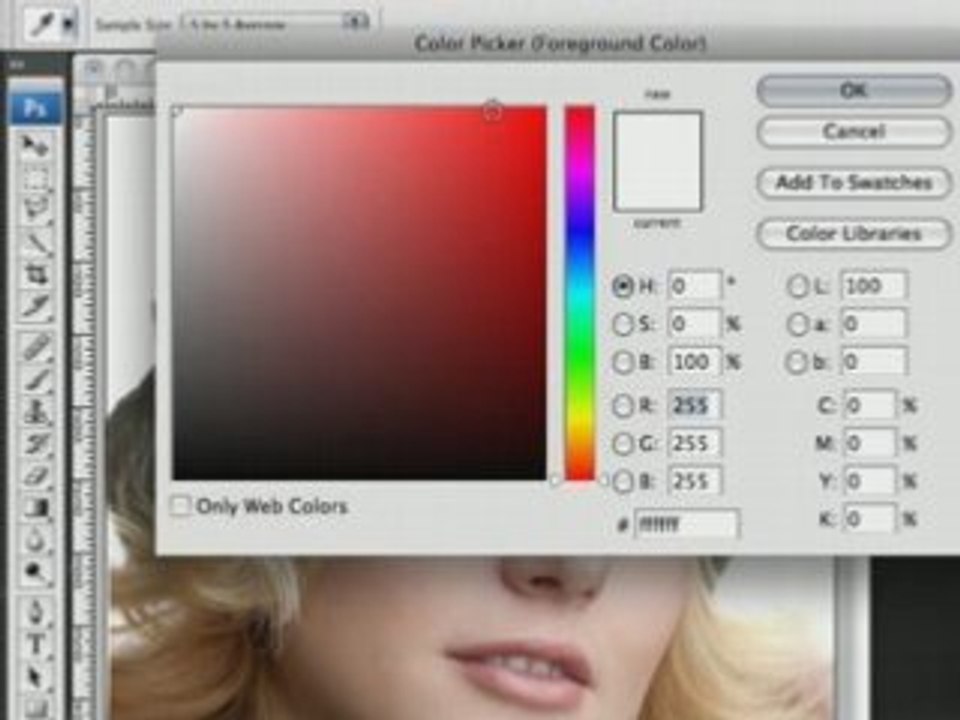Click the Color Picker (Foreground Color) title
Viewport: 960px width, 720px height.
(560, 43)
